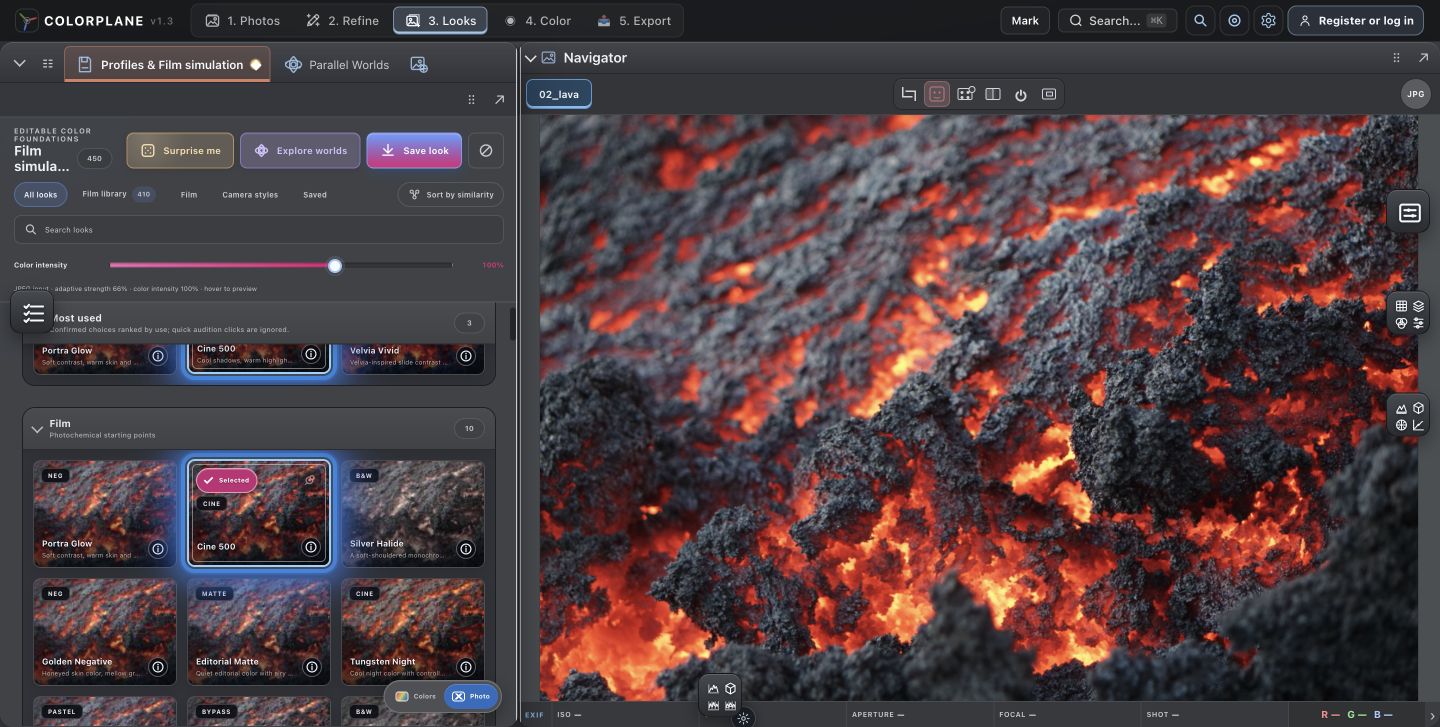Click the reset look circle-slash button
The image size is (1440, 727).
click(x=486, y=151)
